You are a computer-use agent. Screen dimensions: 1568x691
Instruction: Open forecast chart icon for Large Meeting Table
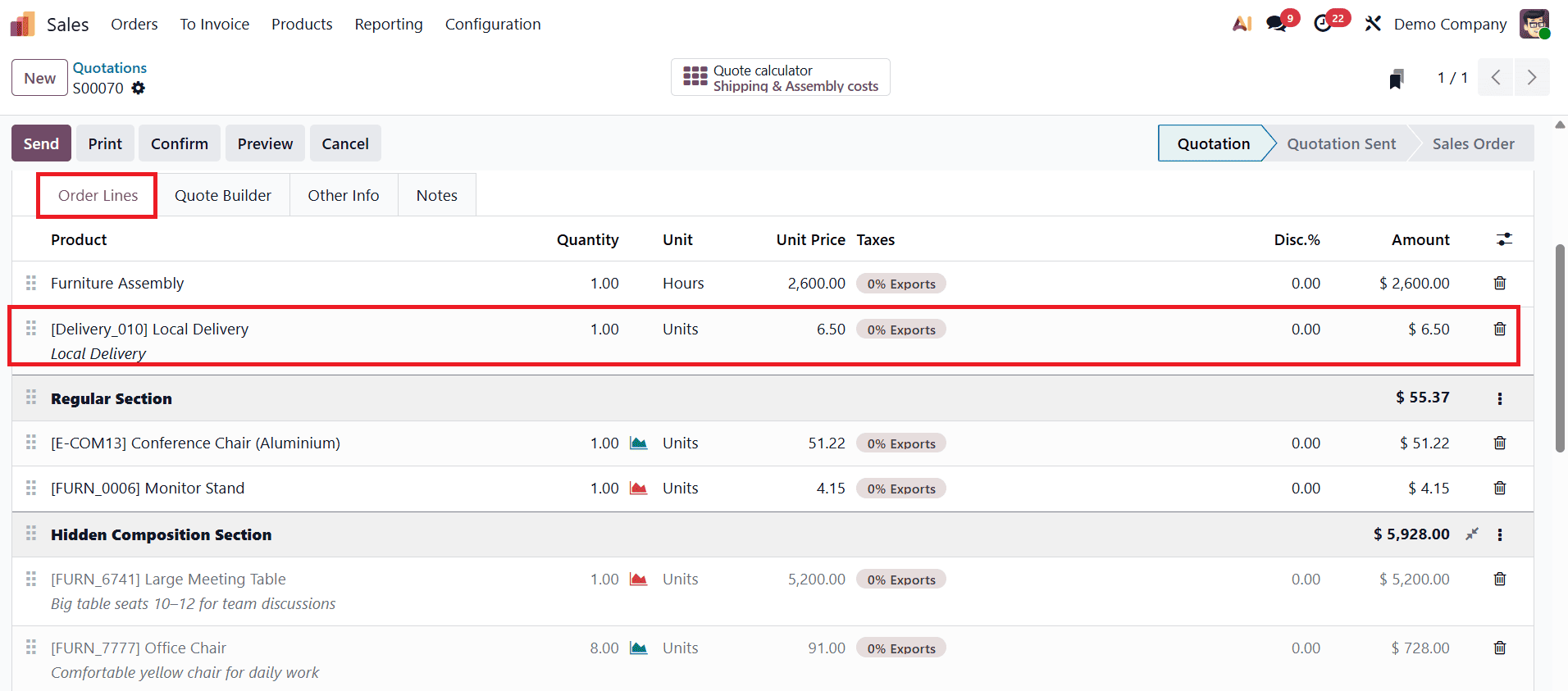638,579
